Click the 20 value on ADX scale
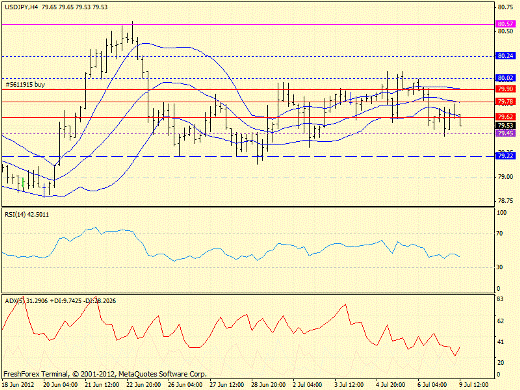This screenshot has width=520, height=390. point(500,363)
